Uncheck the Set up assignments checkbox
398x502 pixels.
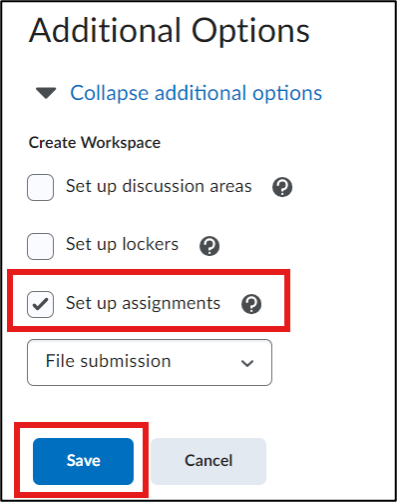(40, 304)
